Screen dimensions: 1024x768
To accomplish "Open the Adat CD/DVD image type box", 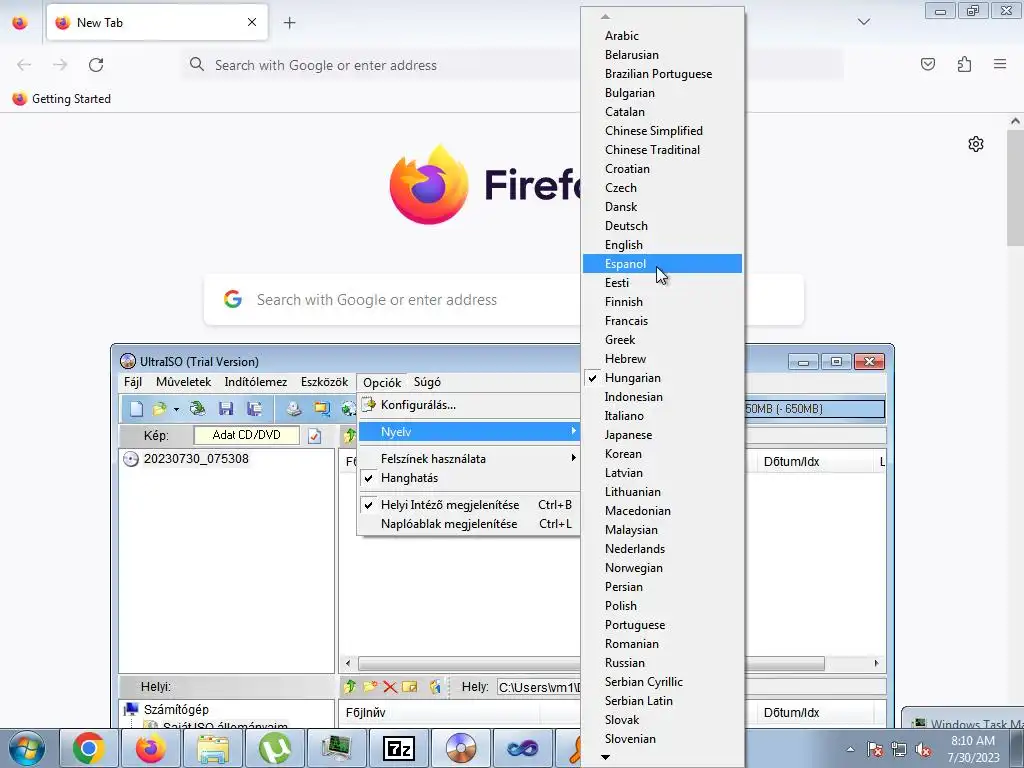I will [x=246, y=435].
